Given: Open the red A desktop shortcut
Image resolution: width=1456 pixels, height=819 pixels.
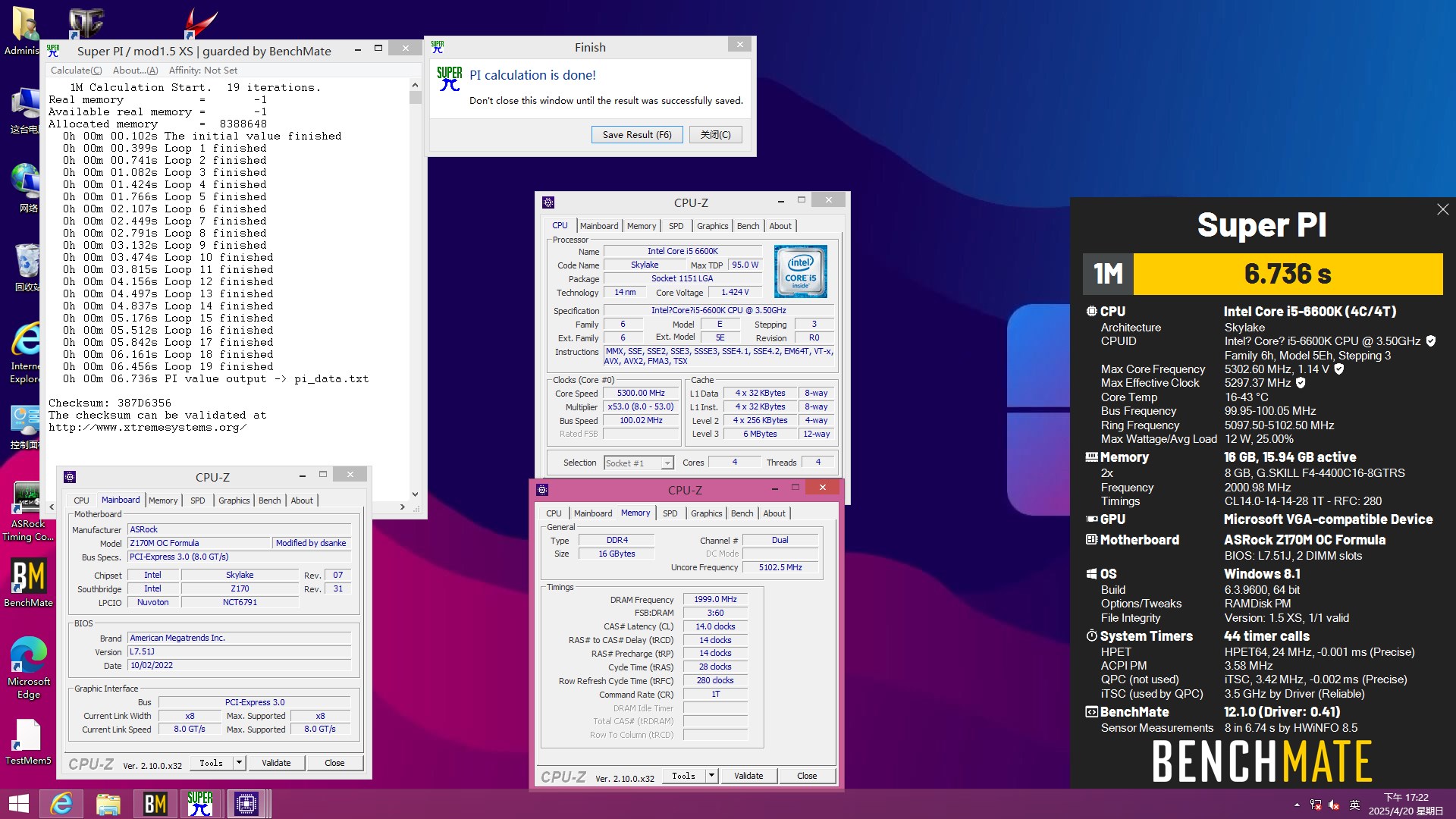Looking at the screenshot, I should [202, 24].
